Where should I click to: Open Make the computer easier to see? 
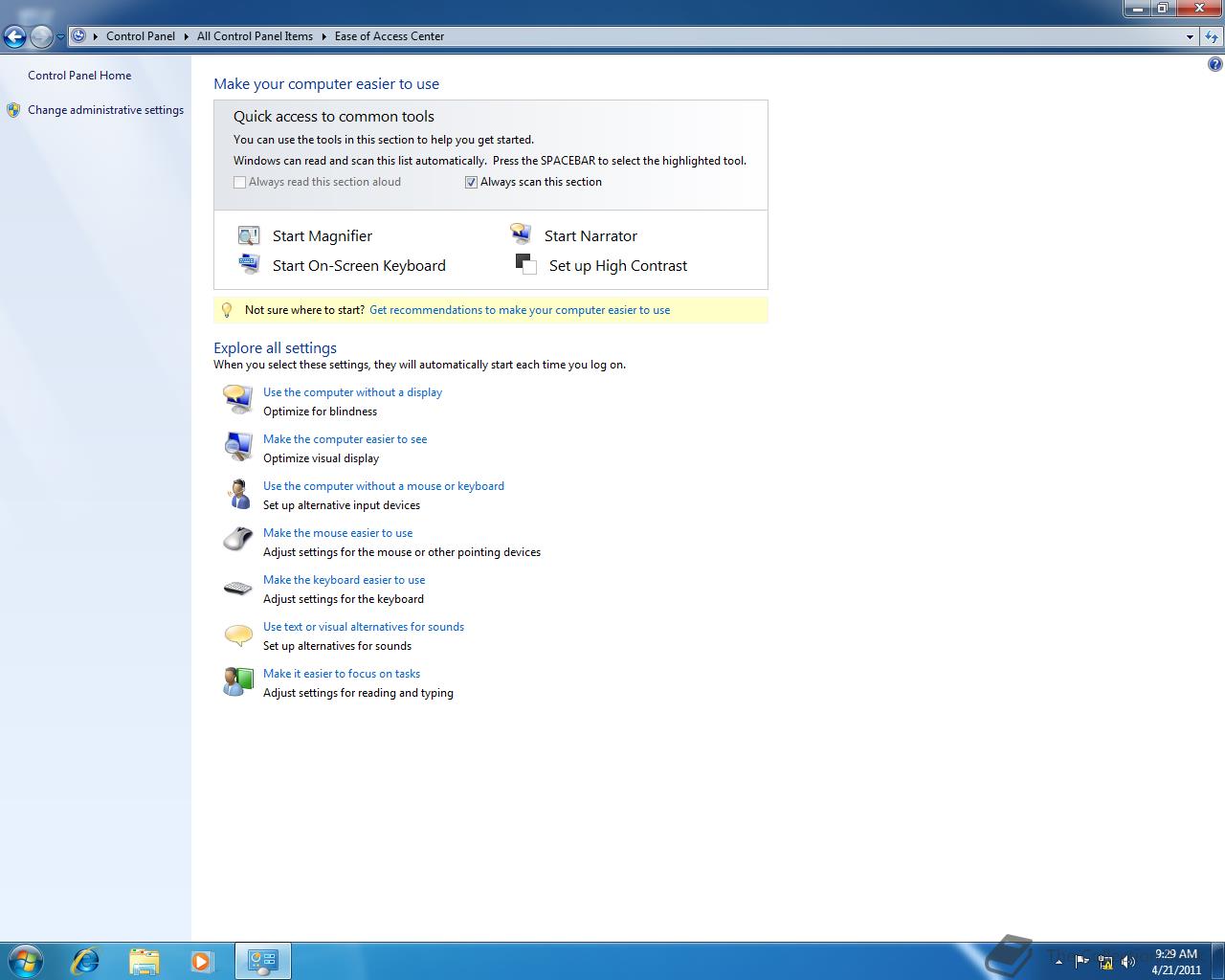click(x=345, y=439)
